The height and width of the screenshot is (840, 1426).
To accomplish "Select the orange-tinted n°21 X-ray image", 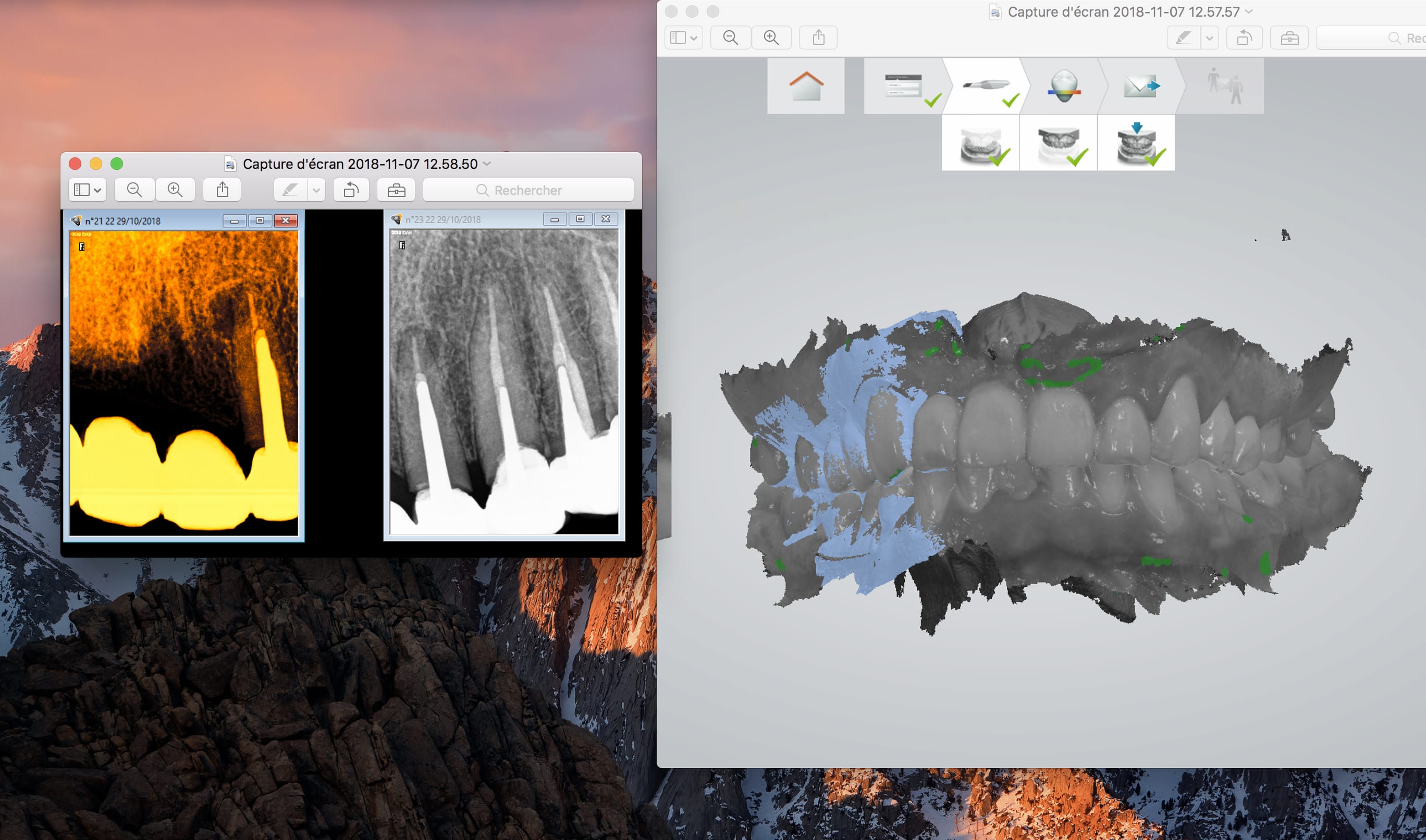I will (184, 382).
